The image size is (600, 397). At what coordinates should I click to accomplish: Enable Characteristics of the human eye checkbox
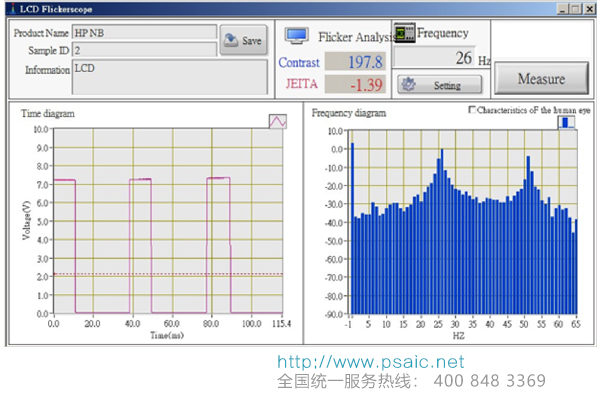pos(472,110)
